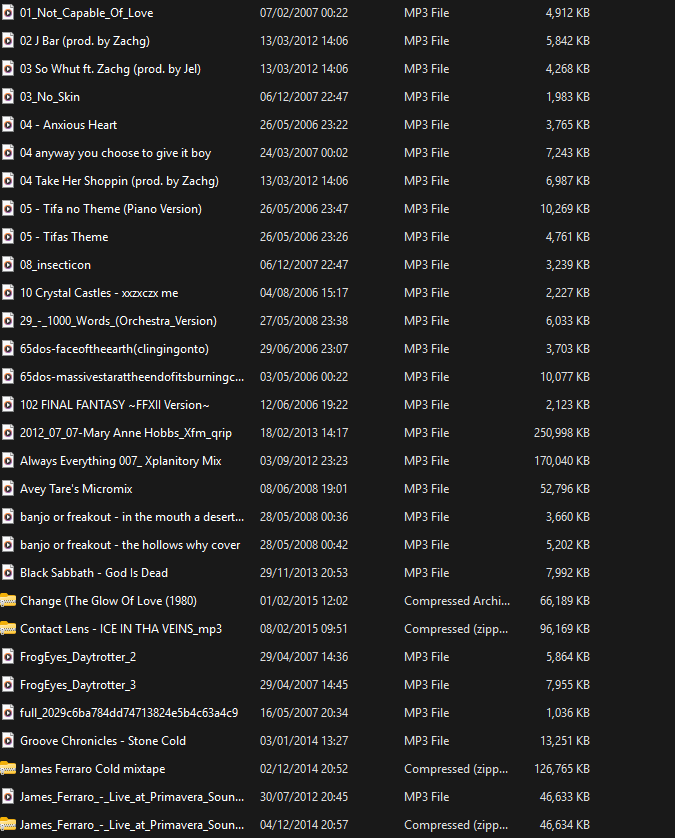The image size is (675, 838).
Task: Click the MP3 icon beside 01_Not_Capable_Of_Love
Action: (x=8, y=13)
